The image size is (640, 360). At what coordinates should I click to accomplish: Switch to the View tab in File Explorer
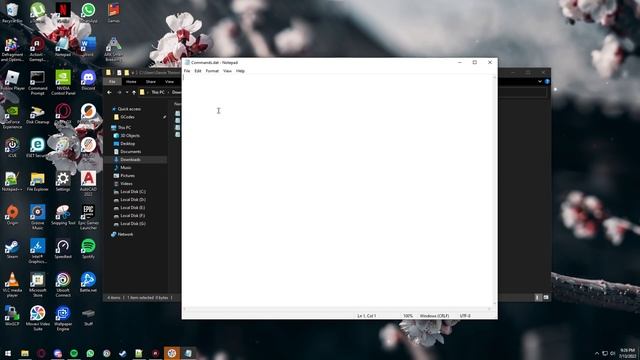(169, 82)
